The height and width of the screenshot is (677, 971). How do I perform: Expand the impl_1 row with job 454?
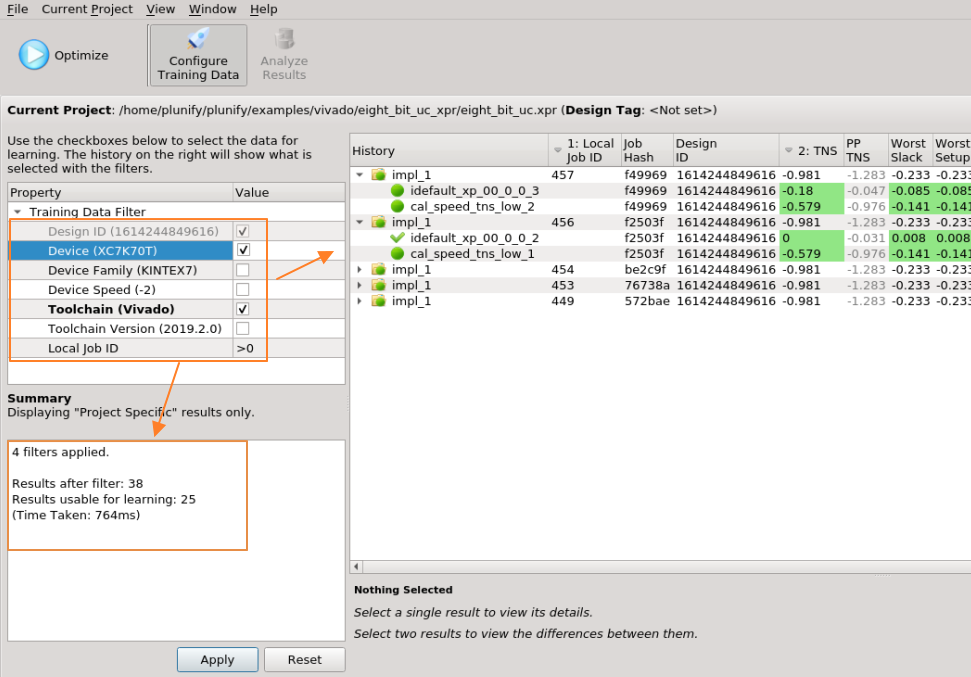click(x=359, y=269)
